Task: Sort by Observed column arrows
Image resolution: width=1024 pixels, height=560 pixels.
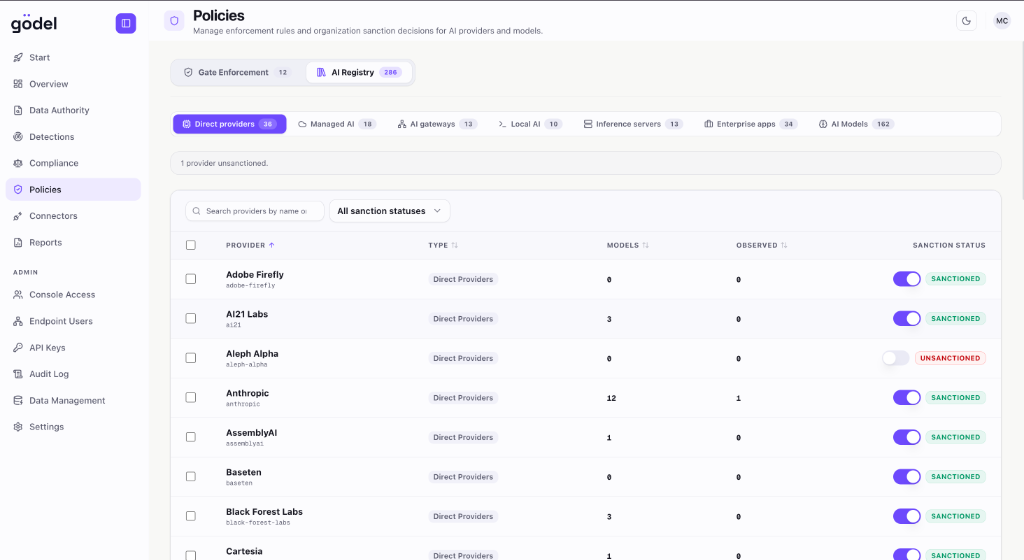Action: 784,245
